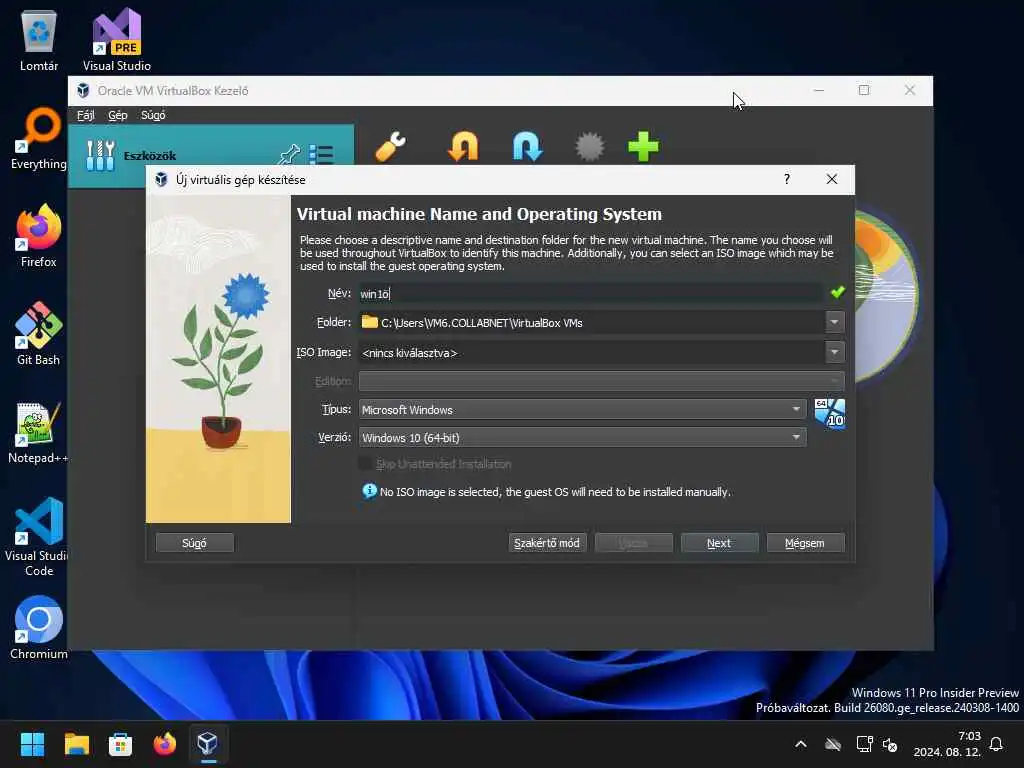Click the network tray icon
1024x768 pixels.
pyautogui.click(x=864, y=744)
